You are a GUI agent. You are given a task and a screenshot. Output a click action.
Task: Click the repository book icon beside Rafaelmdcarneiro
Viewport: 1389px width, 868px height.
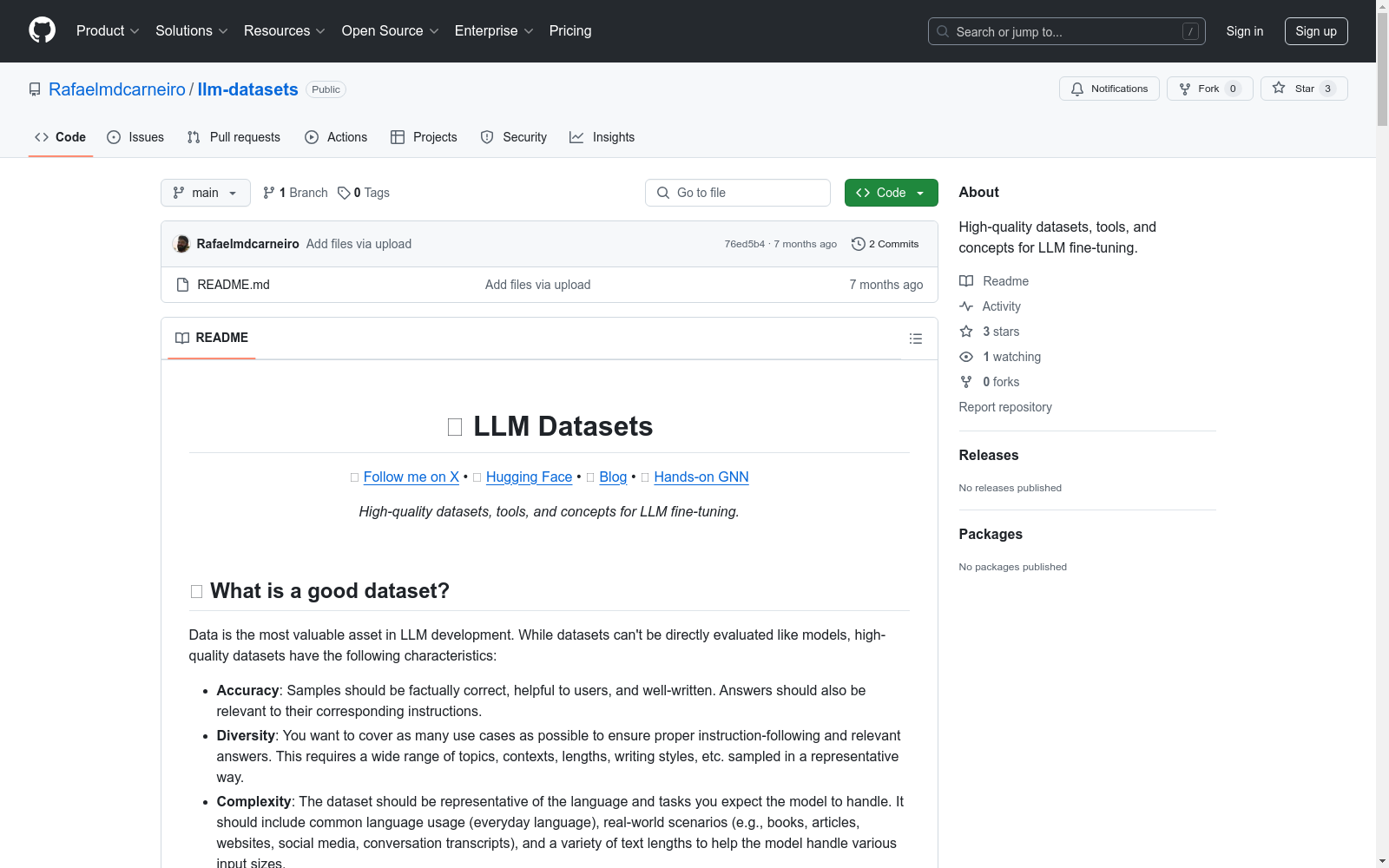(x=35, y=89)
